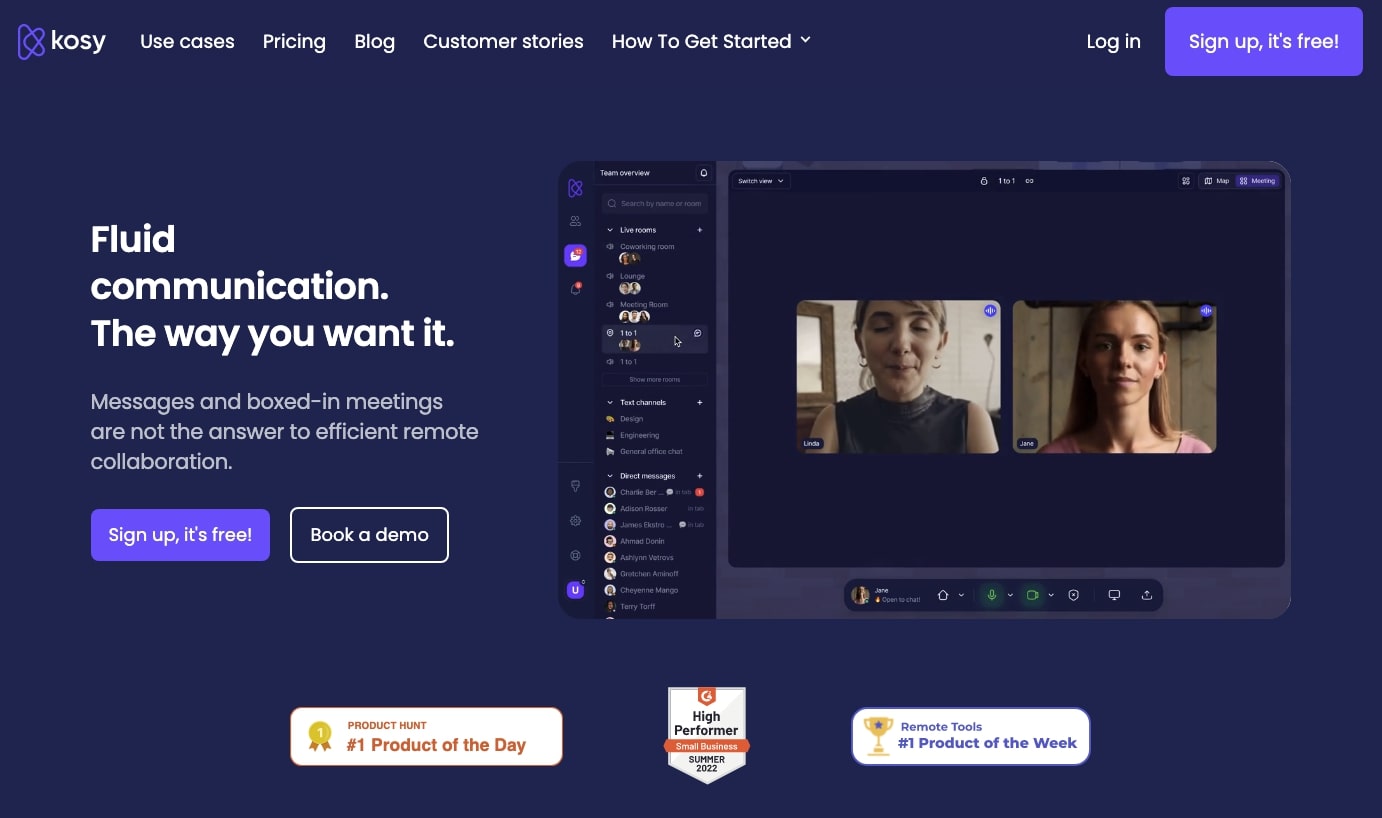Viewport: 1382px width, 818px height.
Task: Mute the green microphone button
Action: point(991,595)
